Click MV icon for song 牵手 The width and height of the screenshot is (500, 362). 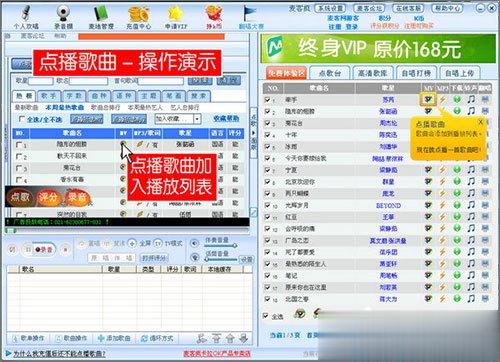[428, 99]
